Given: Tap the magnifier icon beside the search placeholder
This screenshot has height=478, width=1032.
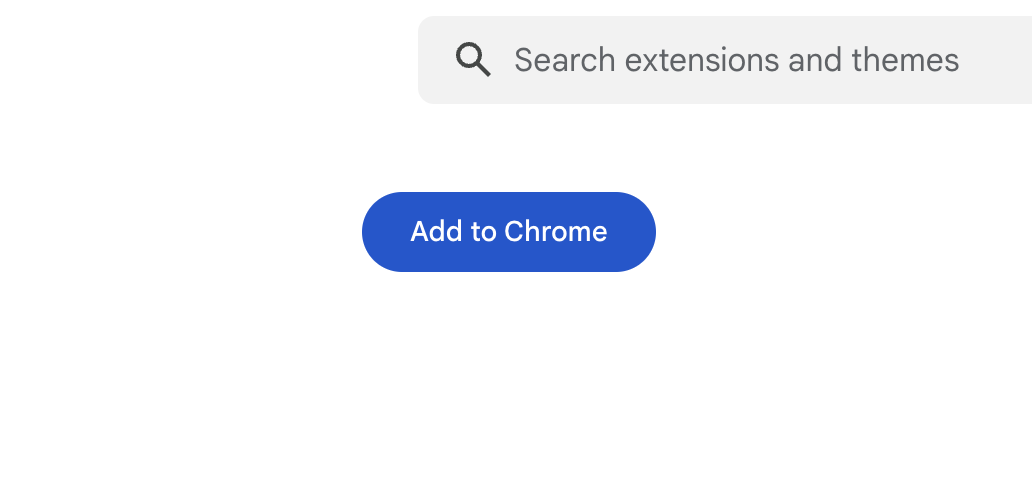Looking at the screenshot, I should tap(473, 60).
